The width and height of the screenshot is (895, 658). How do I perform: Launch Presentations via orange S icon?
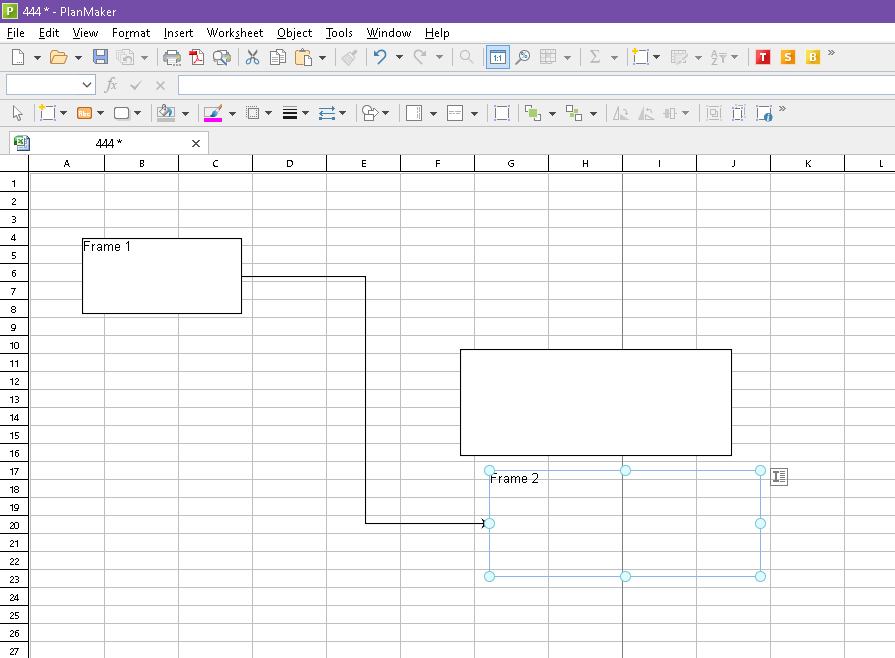788,57
